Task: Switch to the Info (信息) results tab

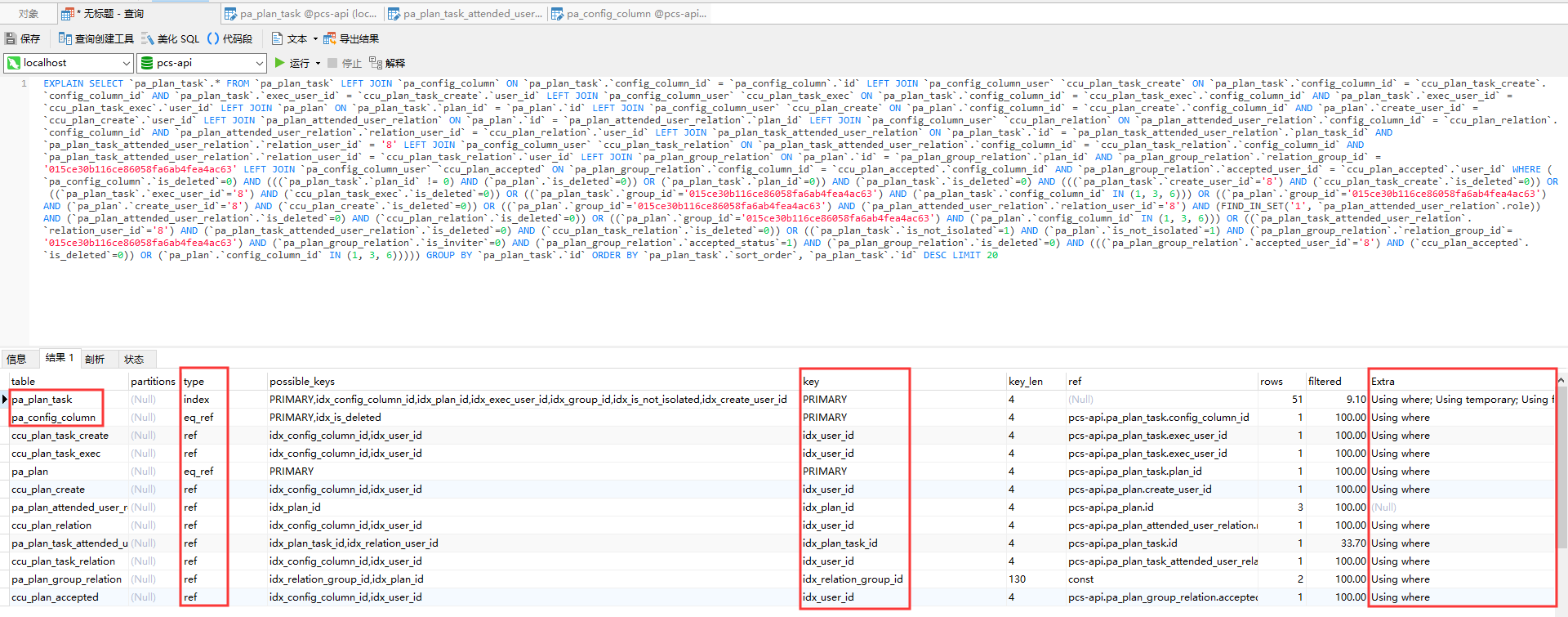Action: coord(16,359)
